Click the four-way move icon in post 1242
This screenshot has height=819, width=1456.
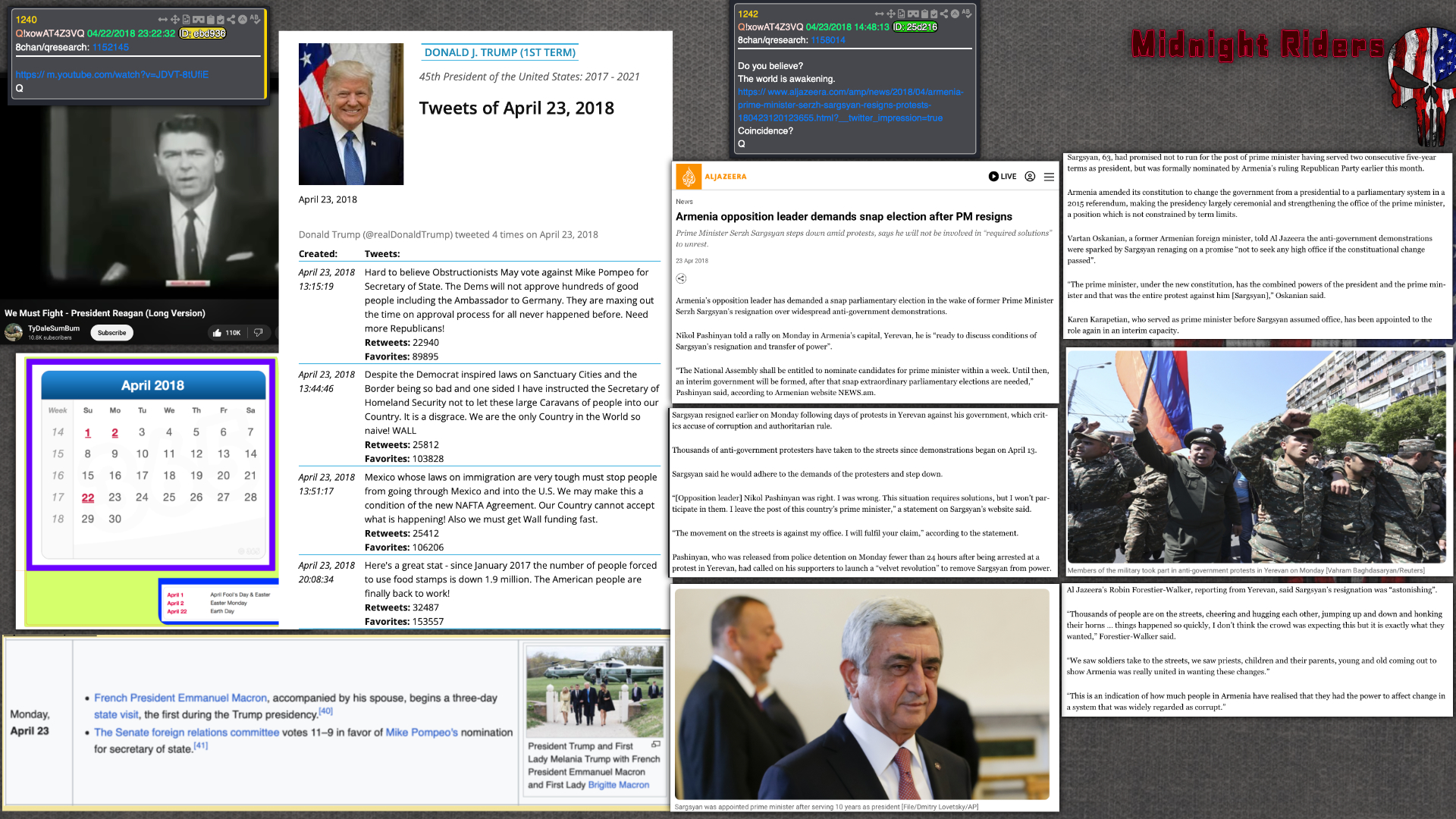tap(891, 14)
